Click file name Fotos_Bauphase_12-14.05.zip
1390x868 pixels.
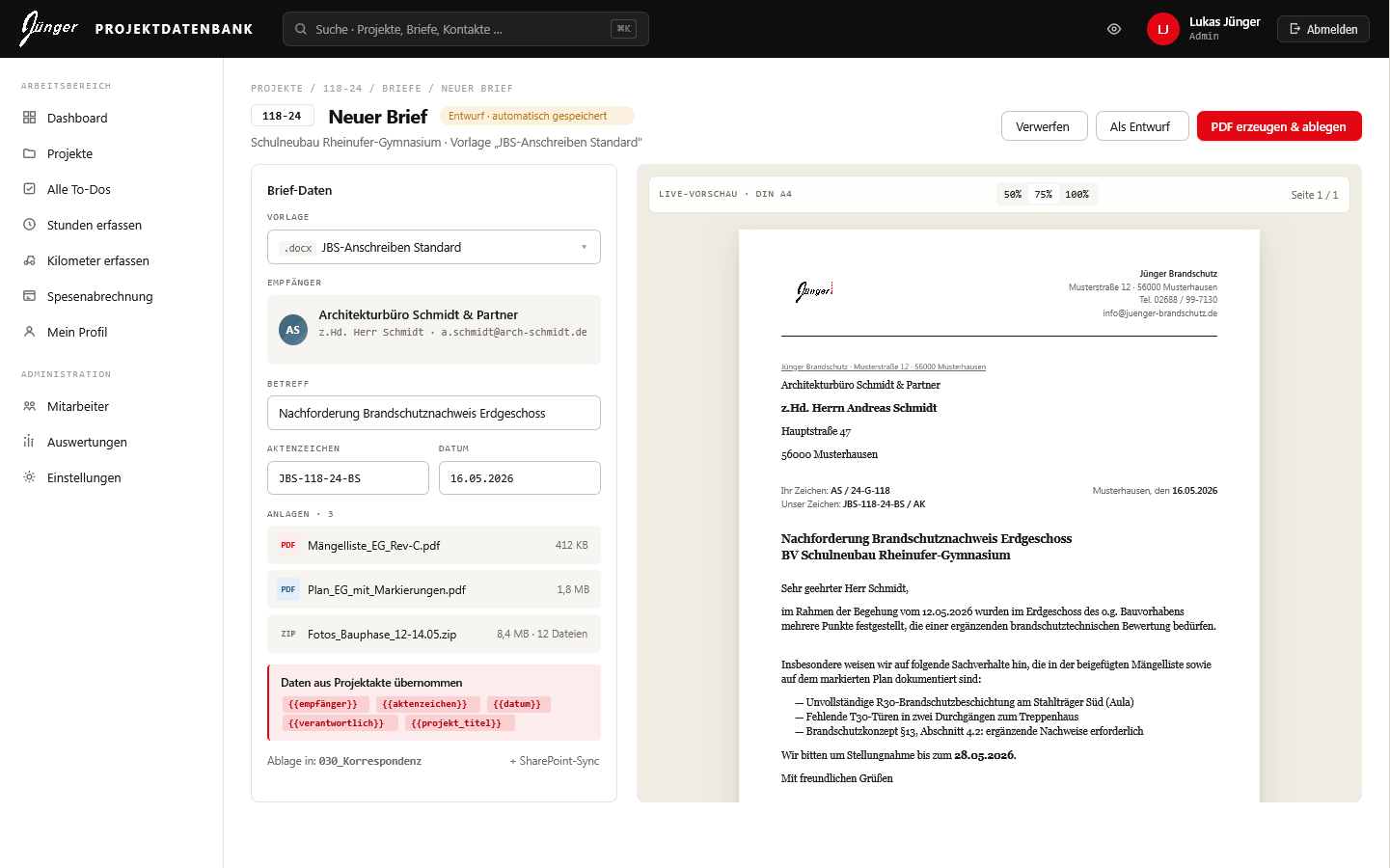coord(382,635)
